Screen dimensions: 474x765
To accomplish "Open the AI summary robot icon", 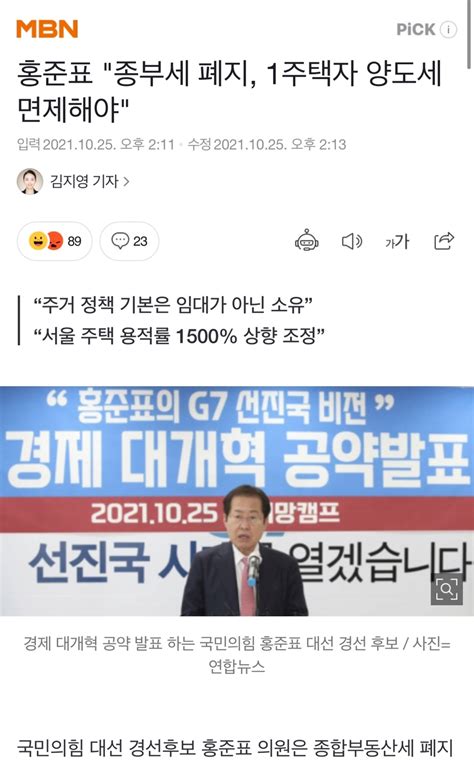I will 307,241.
